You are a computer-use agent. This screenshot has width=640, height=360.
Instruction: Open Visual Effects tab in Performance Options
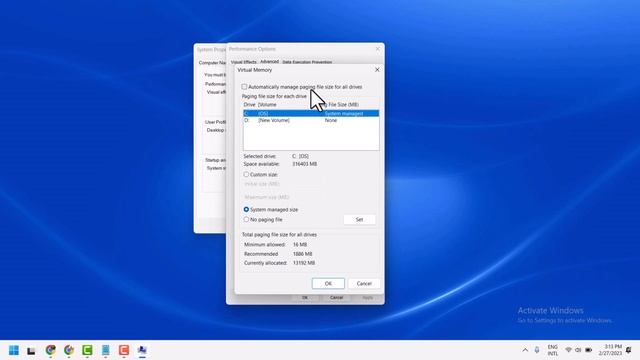point(244,62)
